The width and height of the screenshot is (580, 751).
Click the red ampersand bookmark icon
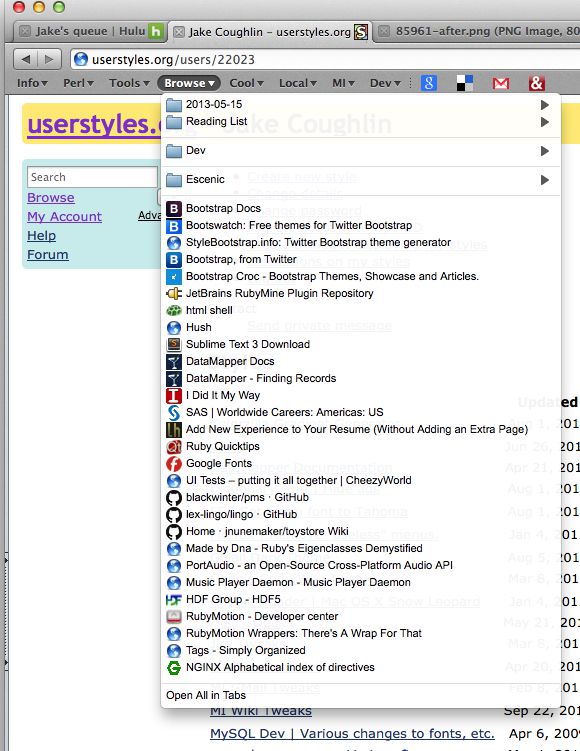point(536,83)
